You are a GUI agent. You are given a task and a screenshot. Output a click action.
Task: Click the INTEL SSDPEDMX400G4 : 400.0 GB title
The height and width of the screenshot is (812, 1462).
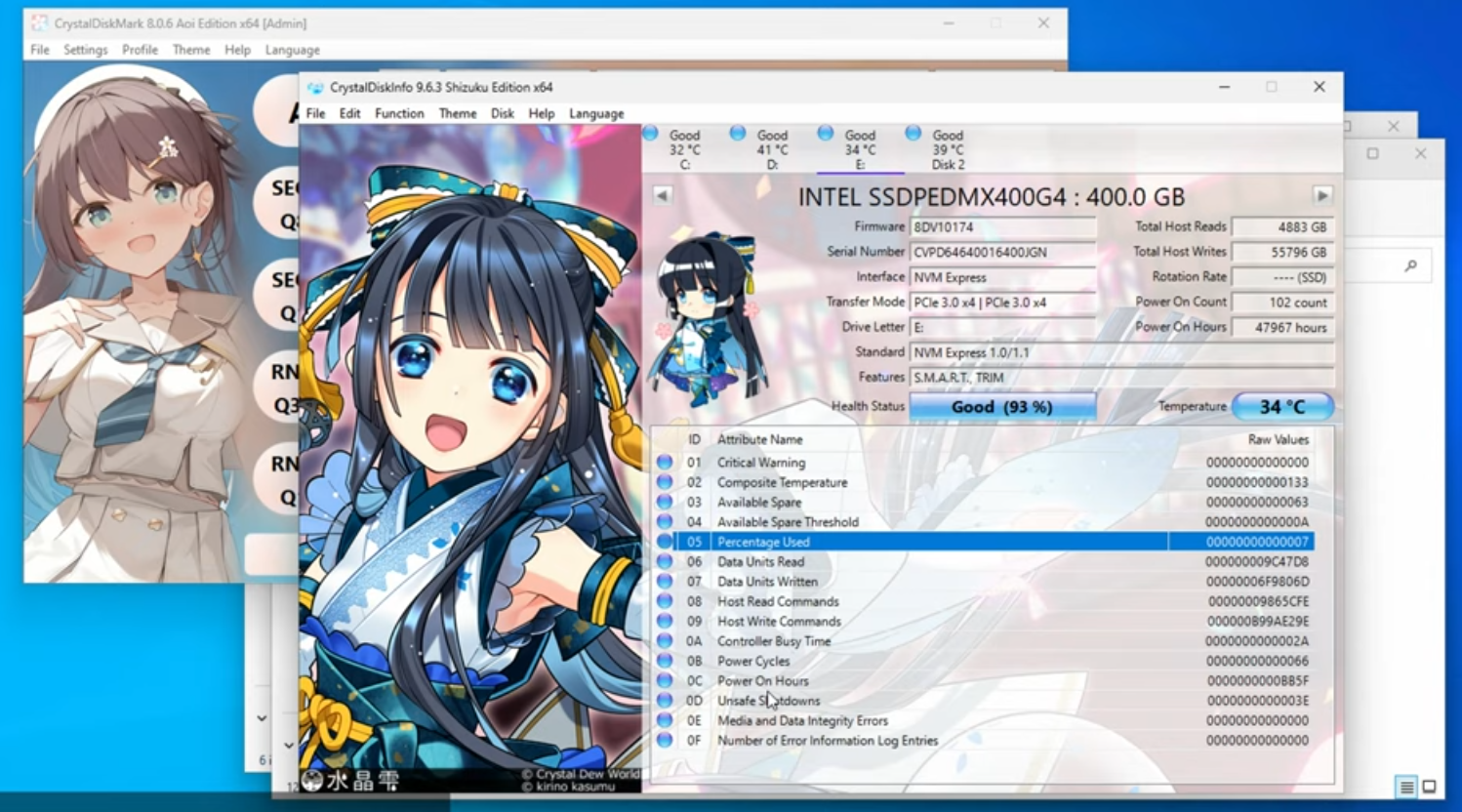click(992, 197)
